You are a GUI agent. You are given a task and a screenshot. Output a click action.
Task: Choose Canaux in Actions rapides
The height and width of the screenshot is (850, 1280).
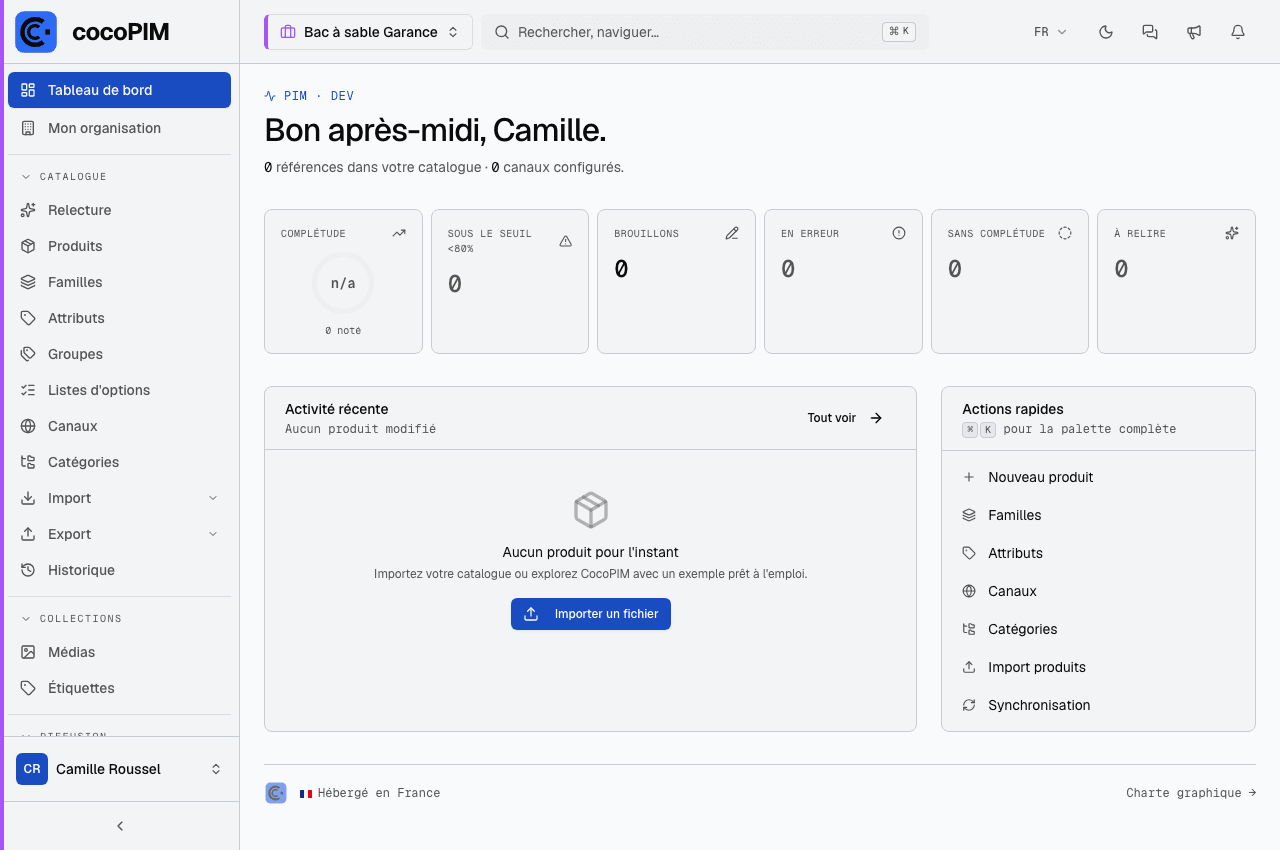[x=1098, y=591]
